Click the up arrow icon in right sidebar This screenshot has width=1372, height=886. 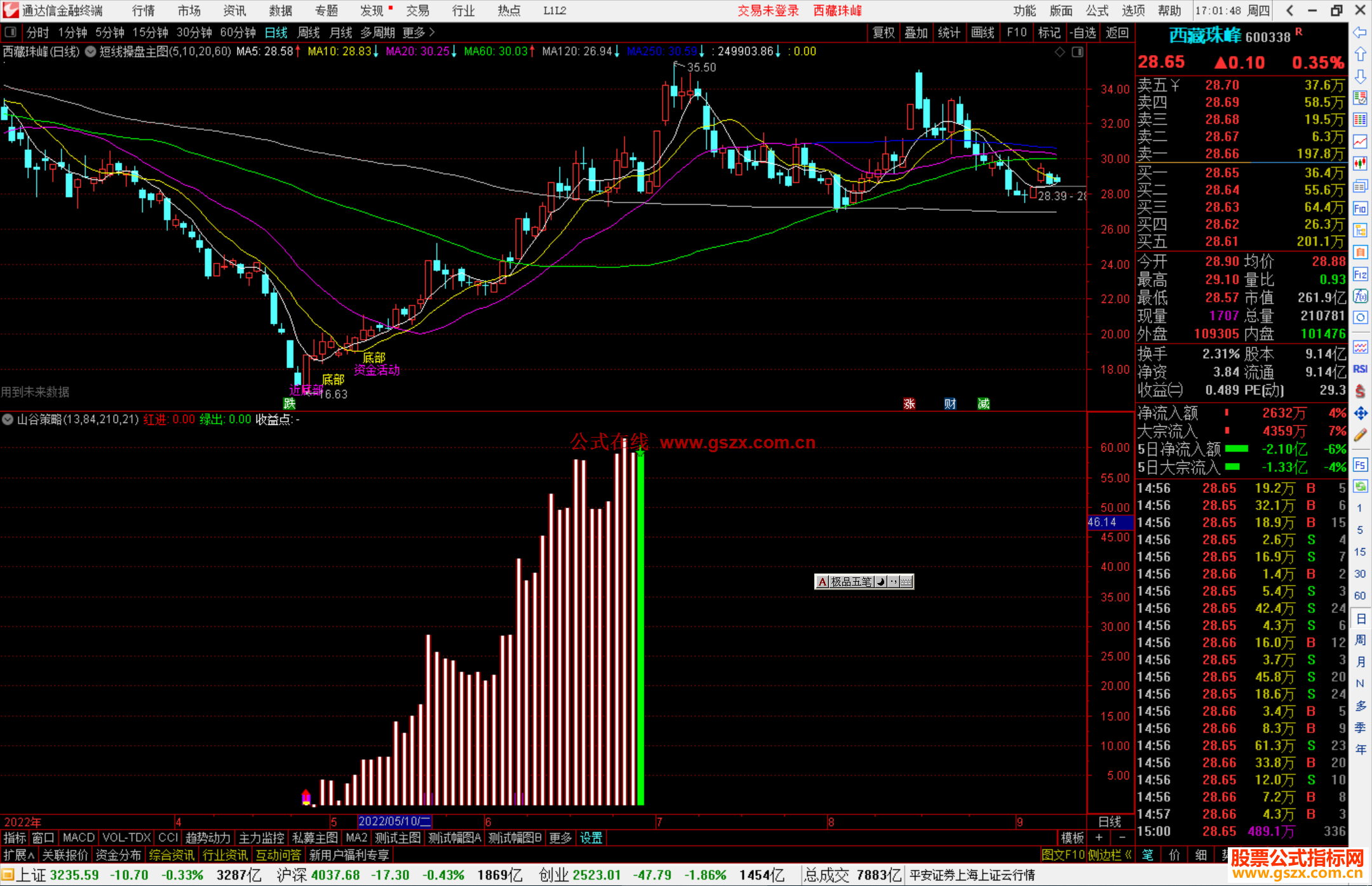(1360, 55)
